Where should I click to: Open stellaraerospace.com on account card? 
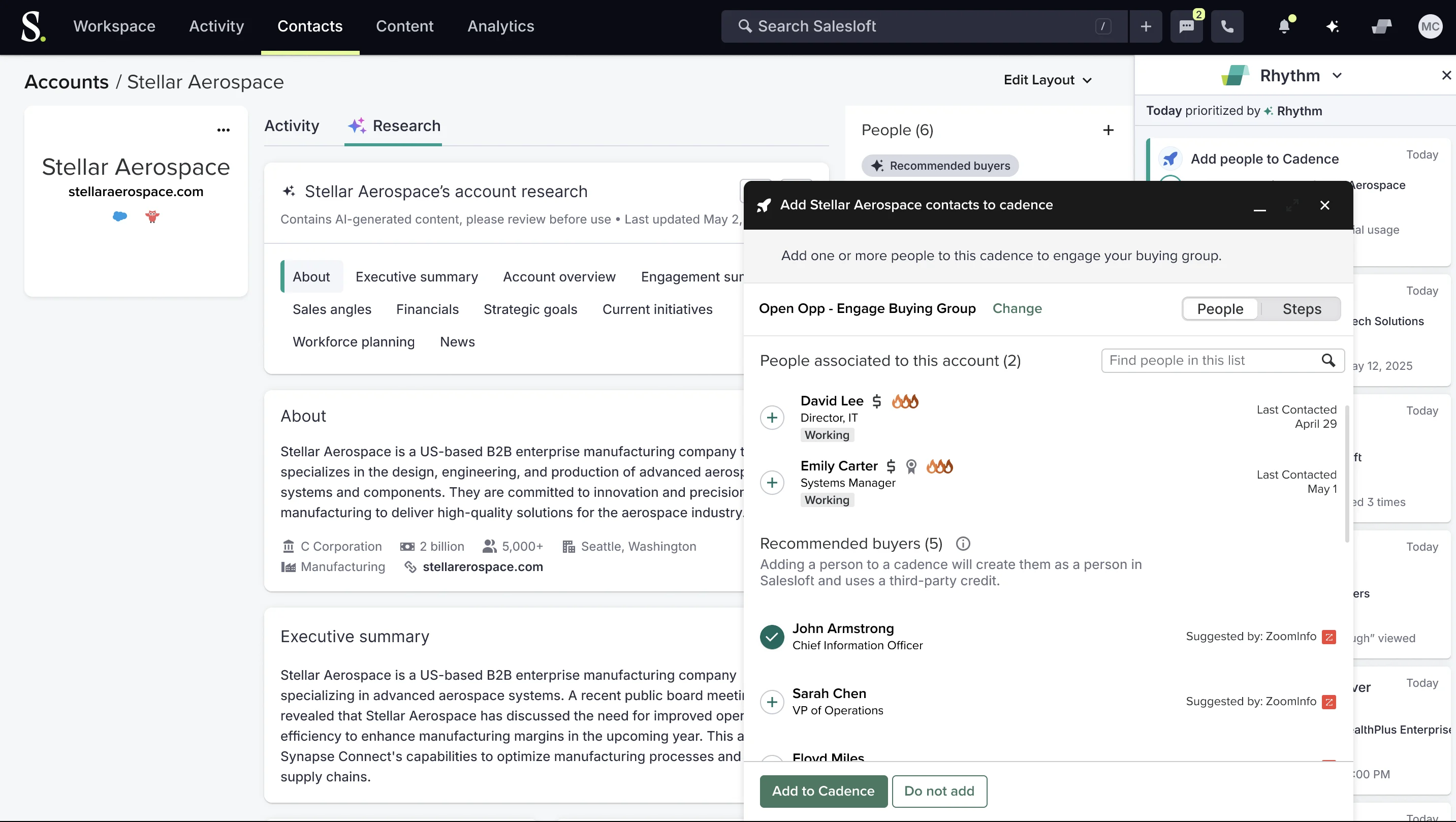click(x=136, y=192)
